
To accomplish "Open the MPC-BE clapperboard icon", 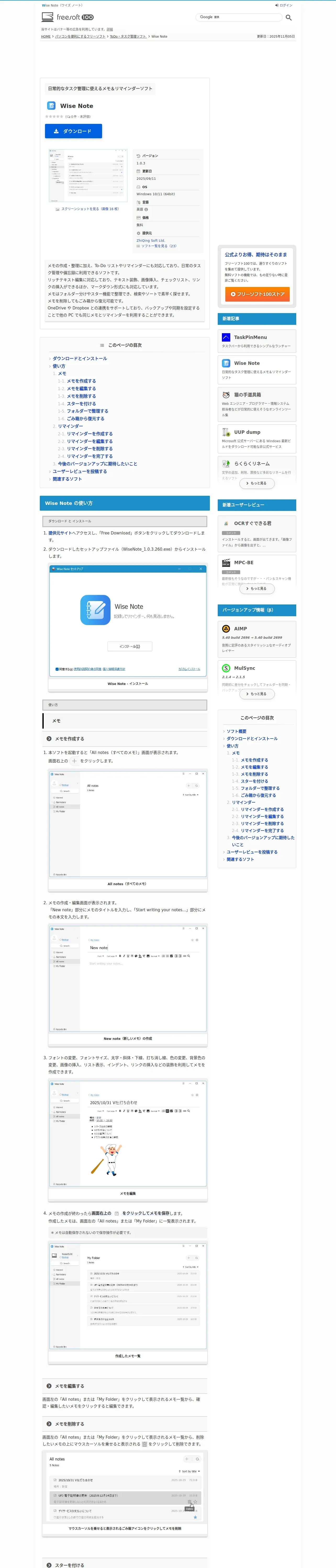I will [x=226, y=563].
